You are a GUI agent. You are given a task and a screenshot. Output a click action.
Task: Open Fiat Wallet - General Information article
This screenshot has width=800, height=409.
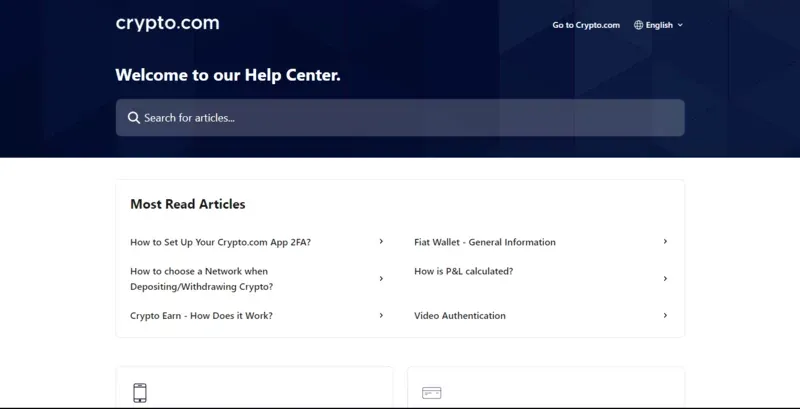click(x=485, y=242)
